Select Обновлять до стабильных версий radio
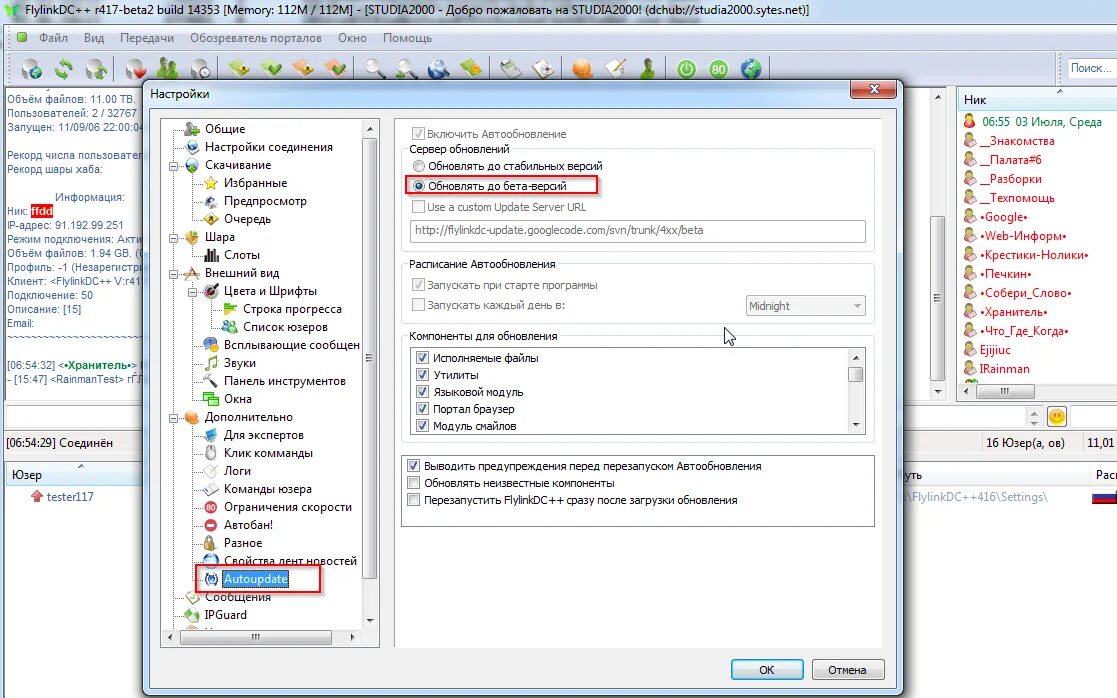Viewport: 1117px width, 698px height. 419,166
